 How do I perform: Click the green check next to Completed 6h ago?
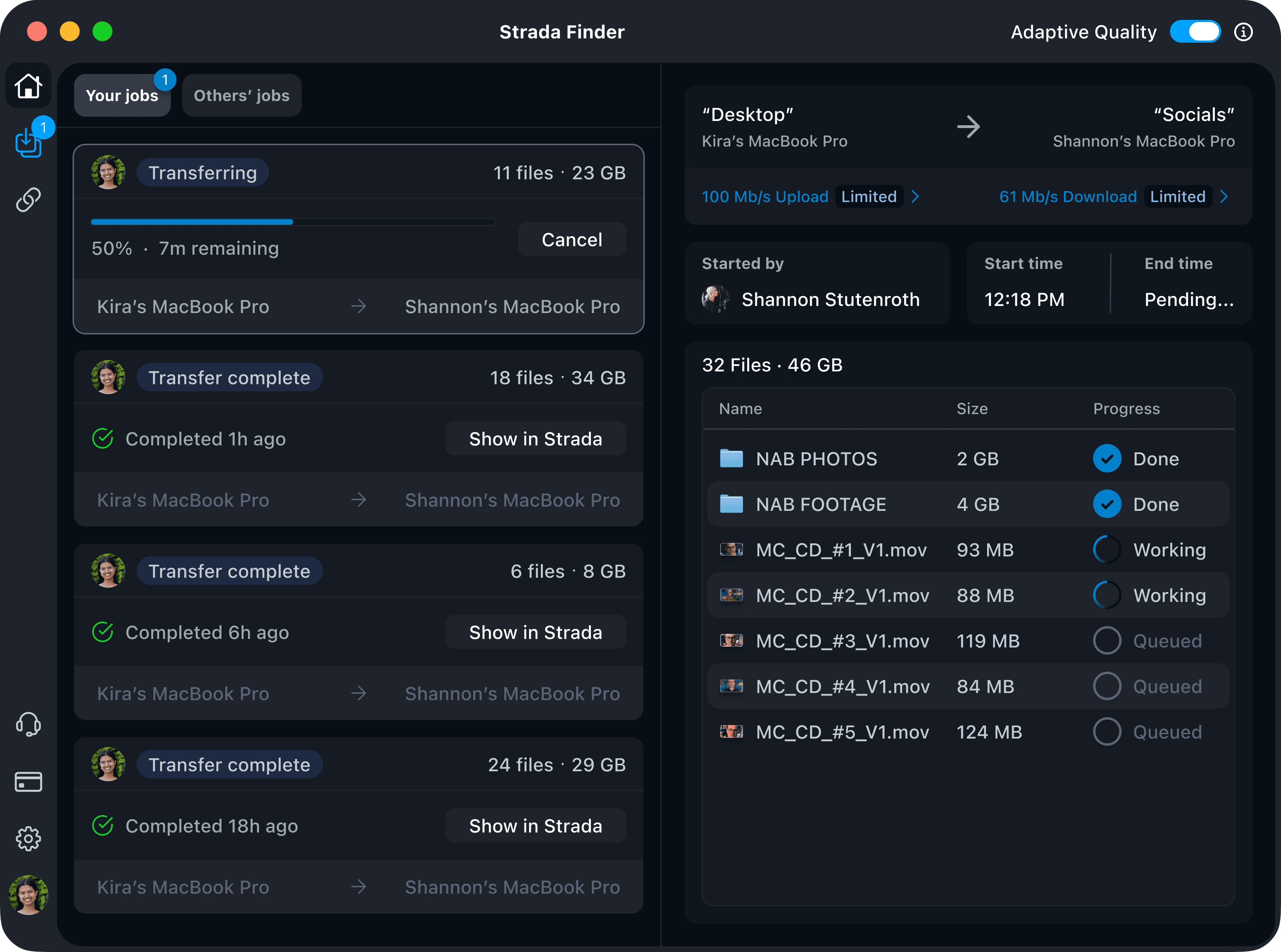(x=102, y=632)
